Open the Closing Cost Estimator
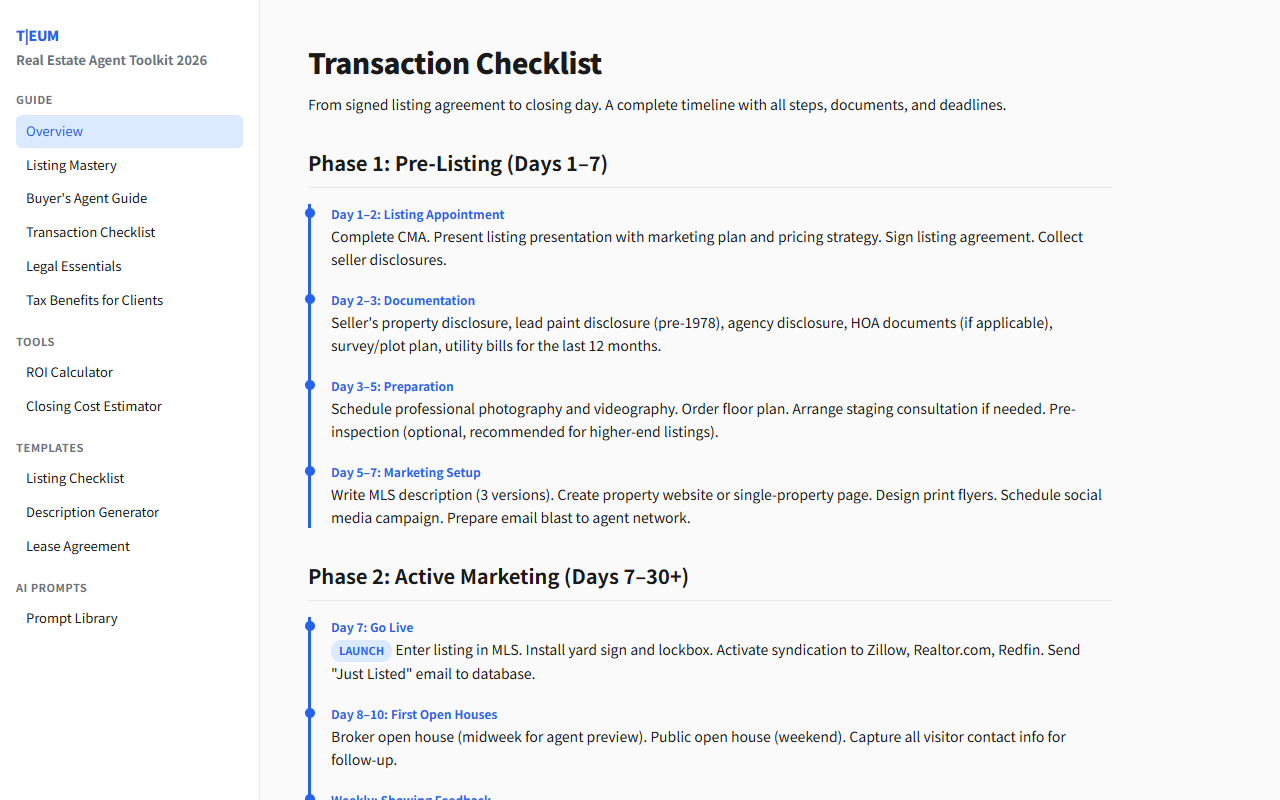This screenshot has height=800, width=1280. pos(93,405)
